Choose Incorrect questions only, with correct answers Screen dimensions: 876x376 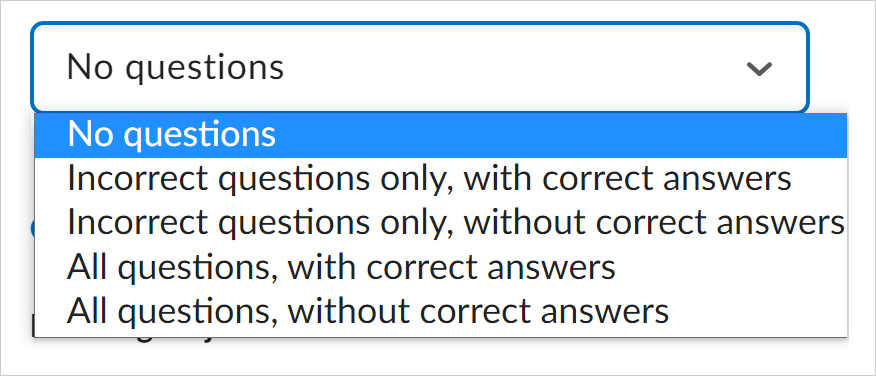point(441,179)
